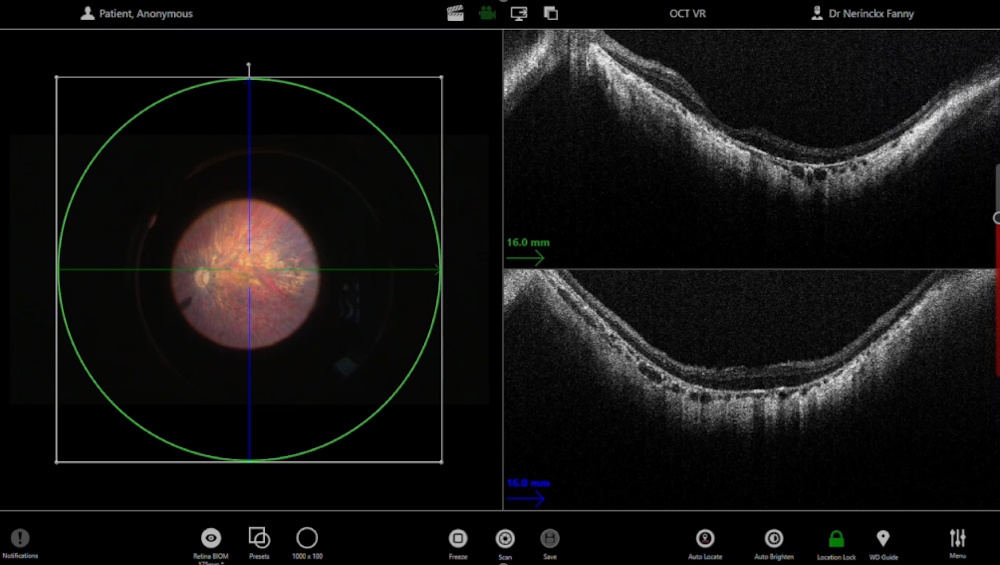Toggle the green video camera icon
Viewport: 1000px width, 565px height.
pyautogui.click(x=487, y=14)
